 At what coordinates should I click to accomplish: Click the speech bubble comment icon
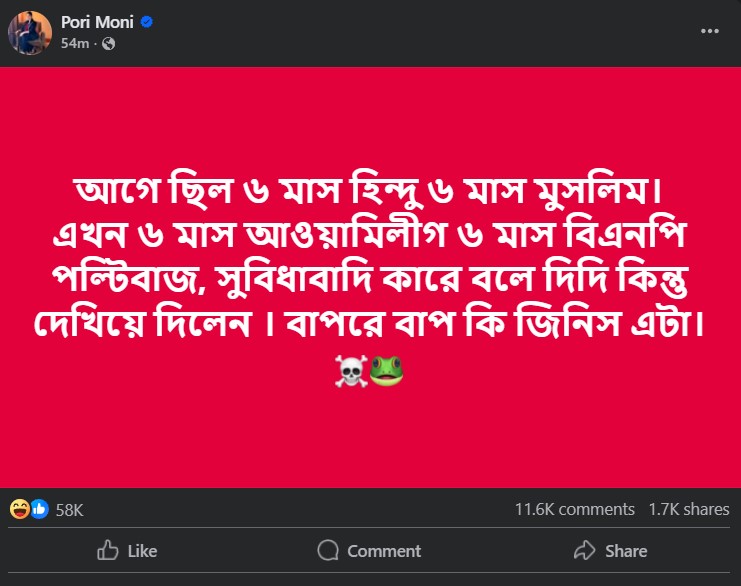[328, 551]
